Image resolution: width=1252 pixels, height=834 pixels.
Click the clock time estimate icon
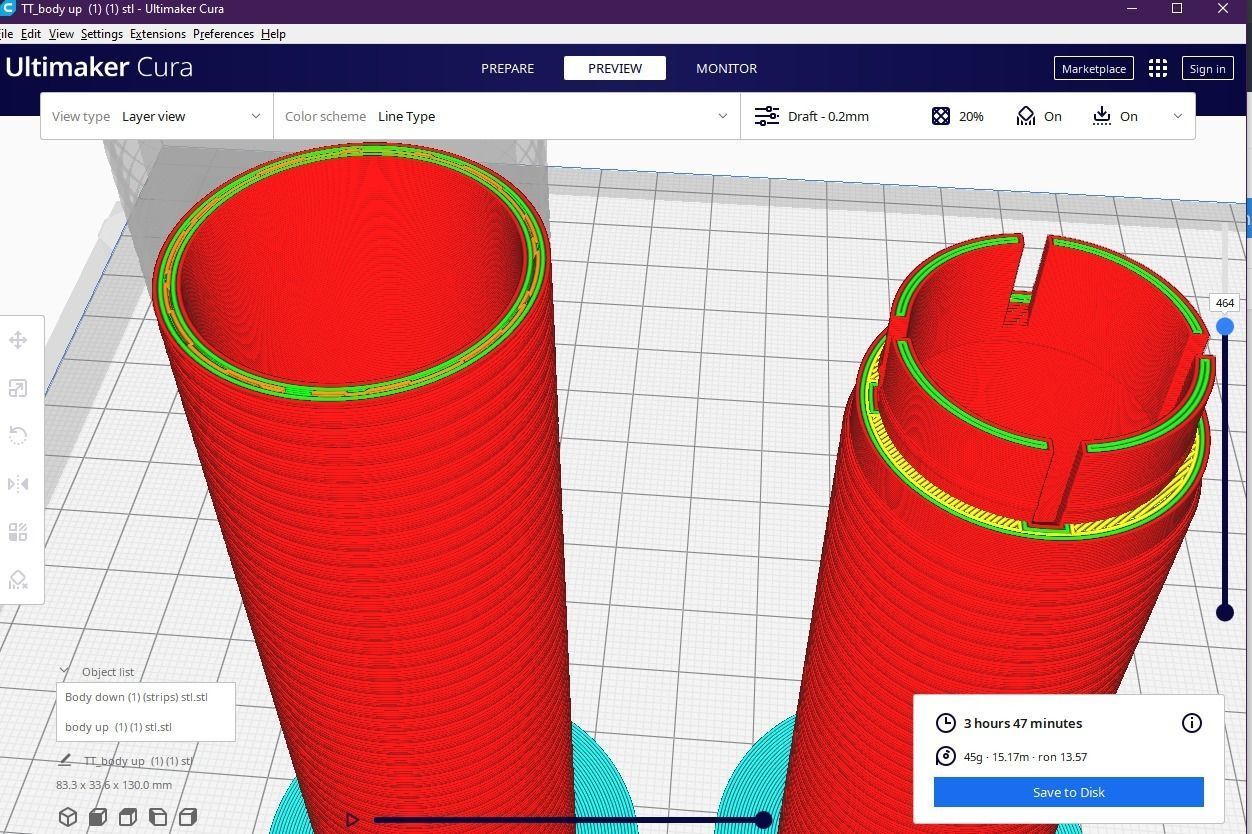click(946, 723)
